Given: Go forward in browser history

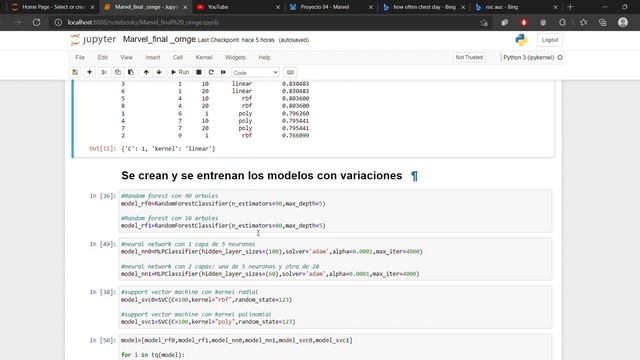Looking at the screenshot, I should (17, 22).
